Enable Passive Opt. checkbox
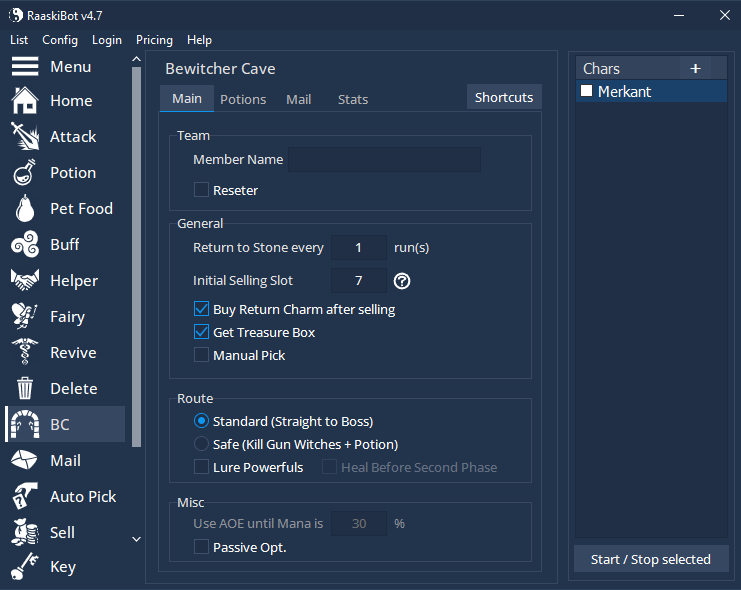The width and height of the screenshot is (741, 590). click(201, 547)
